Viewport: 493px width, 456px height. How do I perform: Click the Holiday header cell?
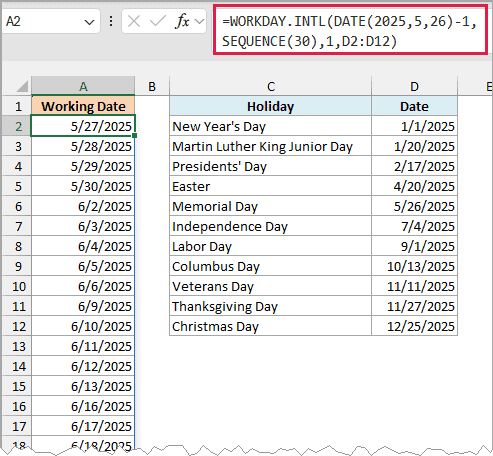[270, 106]
